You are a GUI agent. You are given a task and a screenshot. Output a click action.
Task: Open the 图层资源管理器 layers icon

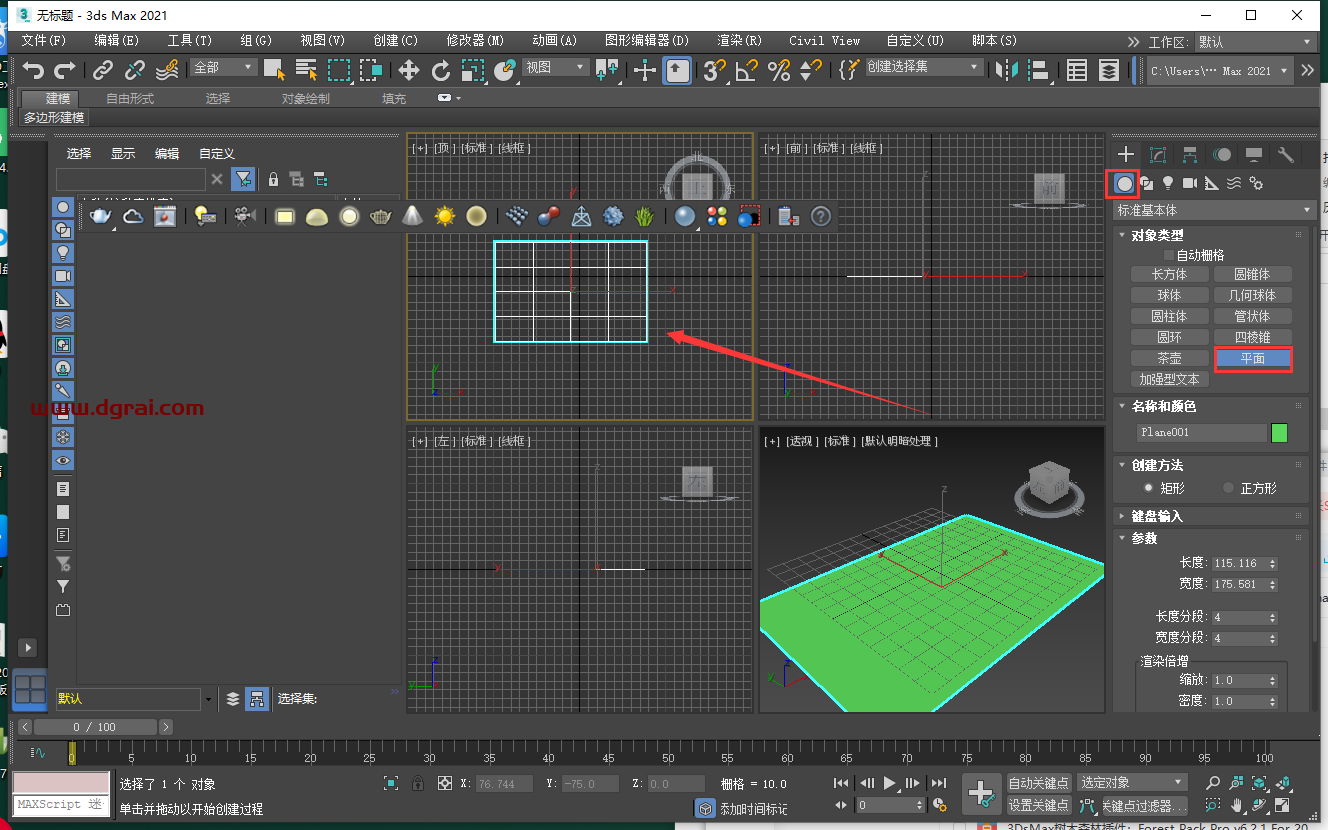pos(1109,70)
